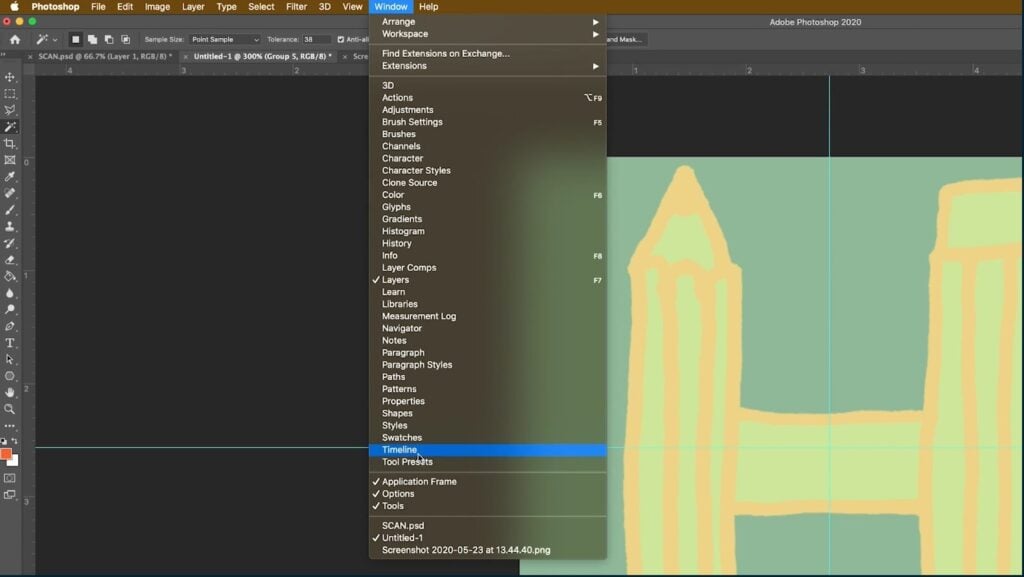Expand the Extensions submenu
Screen dimensions: 1024x577
[488, 66]
